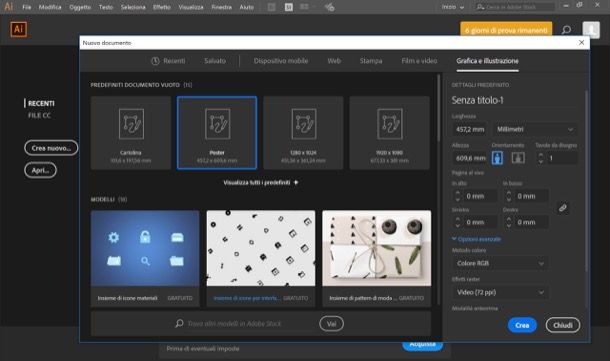The width and height of the screenshot is (610, 361).
Task: Click the Larghezza 457,2 mm field
Action: pos(470,129)
